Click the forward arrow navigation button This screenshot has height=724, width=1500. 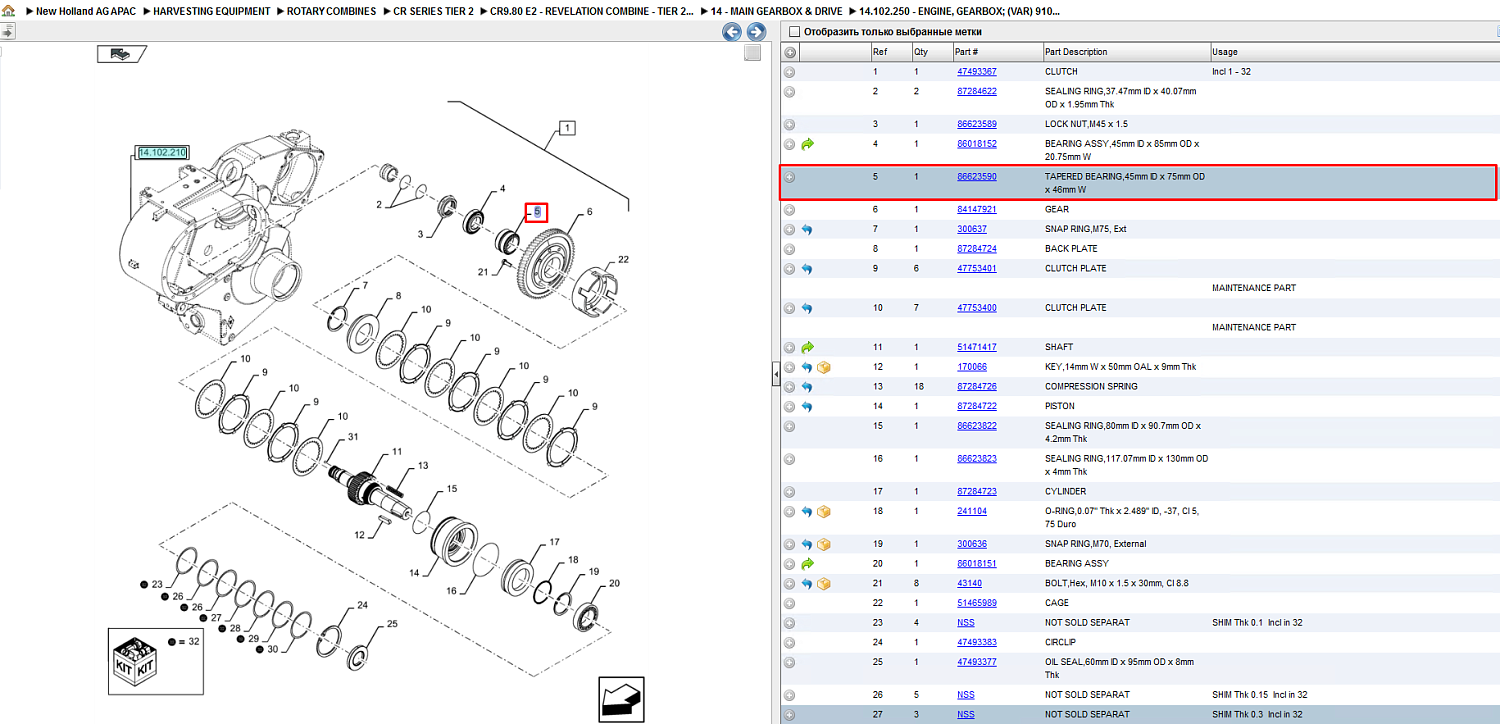756,32
